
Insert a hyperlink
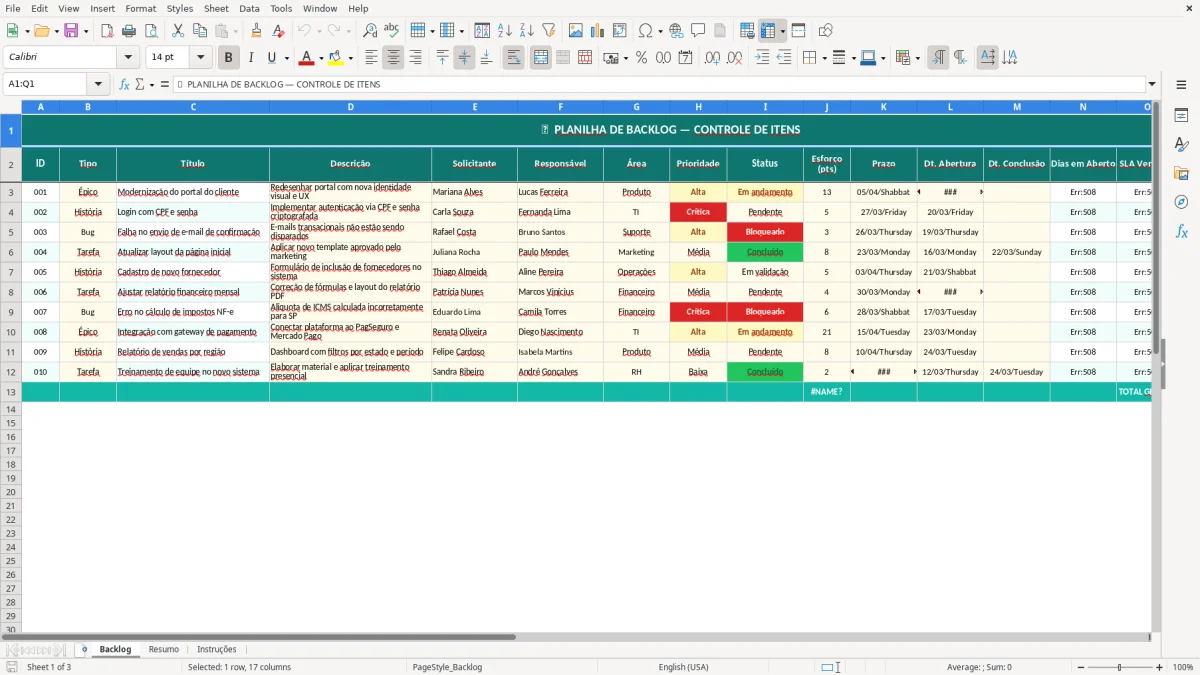tap(676, 31)
